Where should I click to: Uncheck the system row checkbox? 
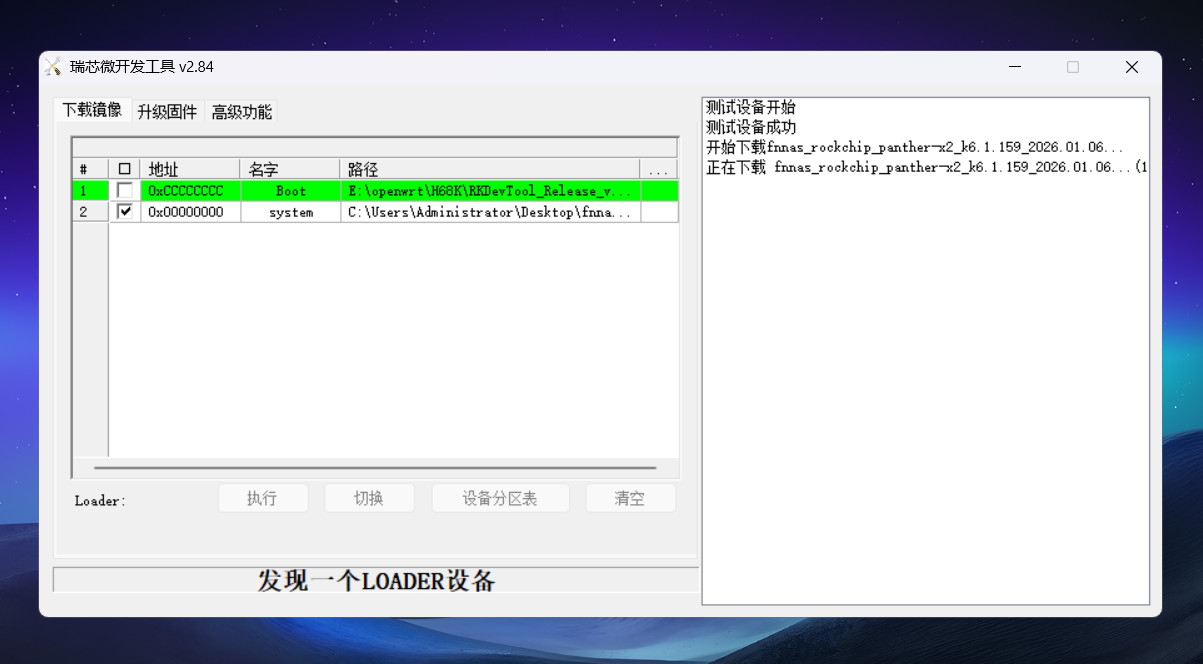coord(125,212)
